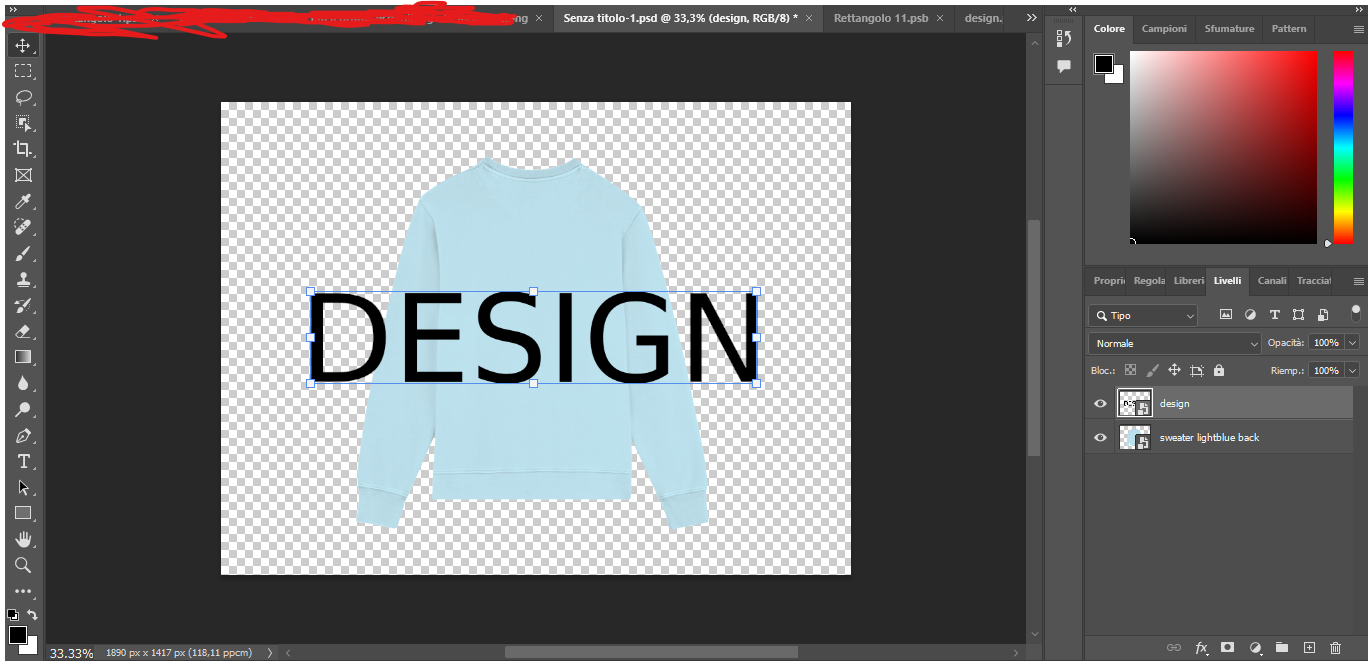This screenshot has width=1368, height=661.
Task: Select the design layer thumbnail
Action: pyautogui.click(x=1135, y=403)
